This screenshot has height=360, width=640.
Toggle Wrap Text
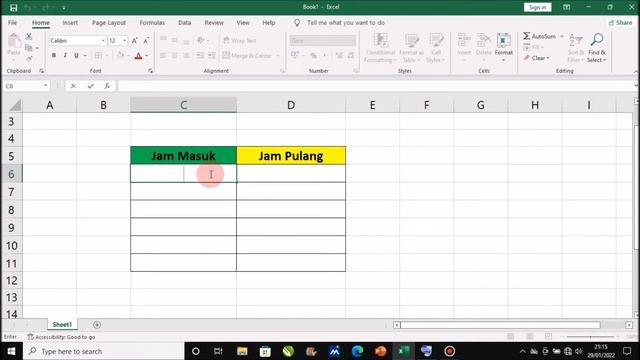[240, 40]
